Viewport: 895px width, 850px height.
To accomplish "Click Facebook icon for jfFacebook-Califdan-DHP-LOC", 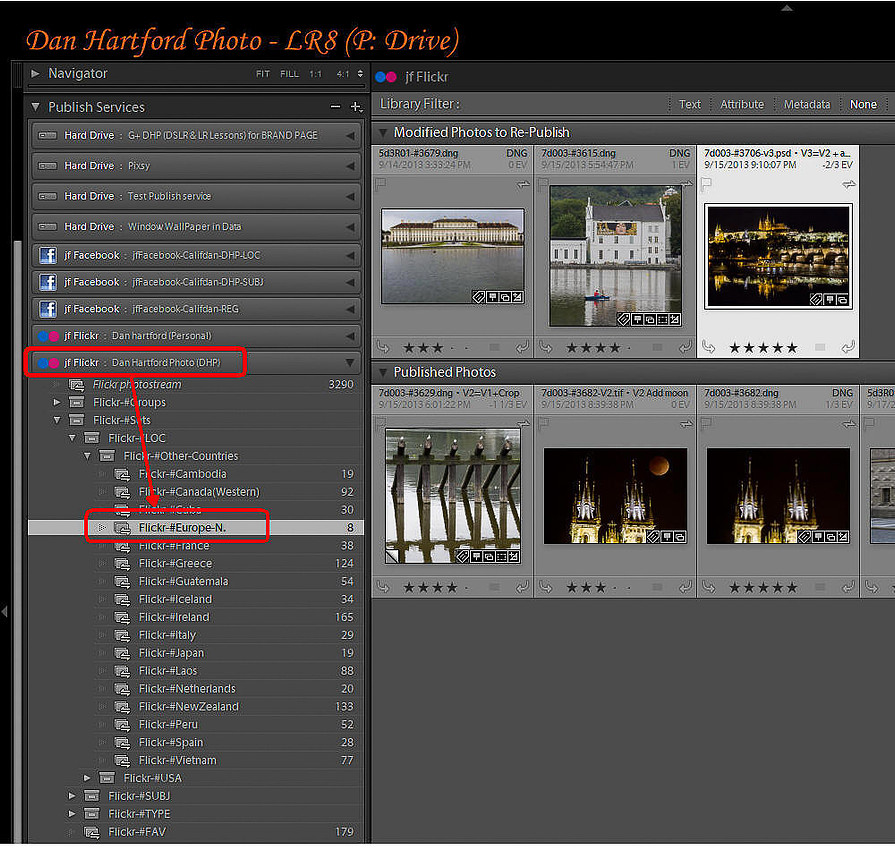I will [x=48, y=255].
